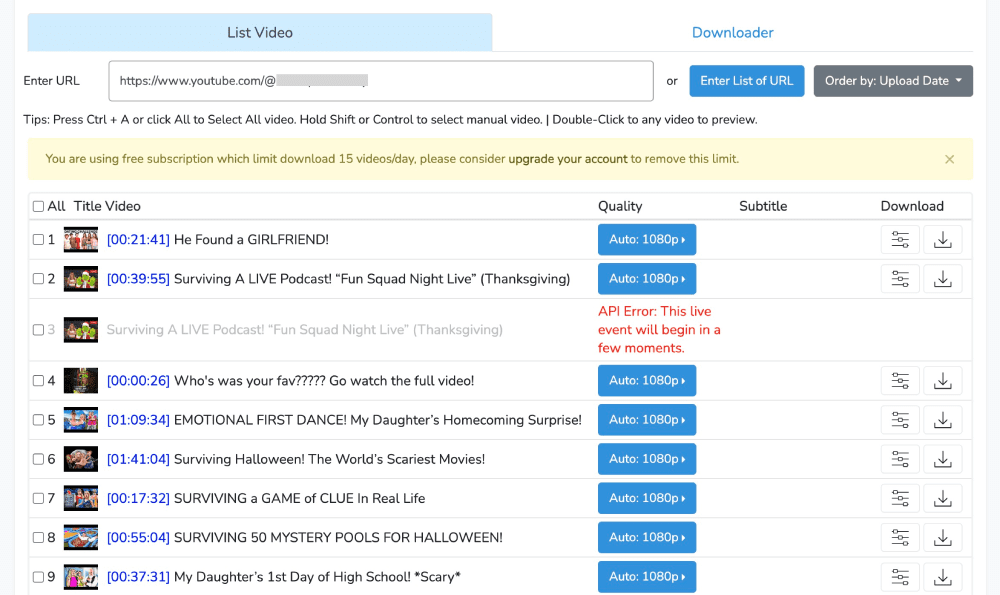
Task: Change Auto: 1080p quality for SURVIVING a GAME of CLUE
Action: point(647,498)
